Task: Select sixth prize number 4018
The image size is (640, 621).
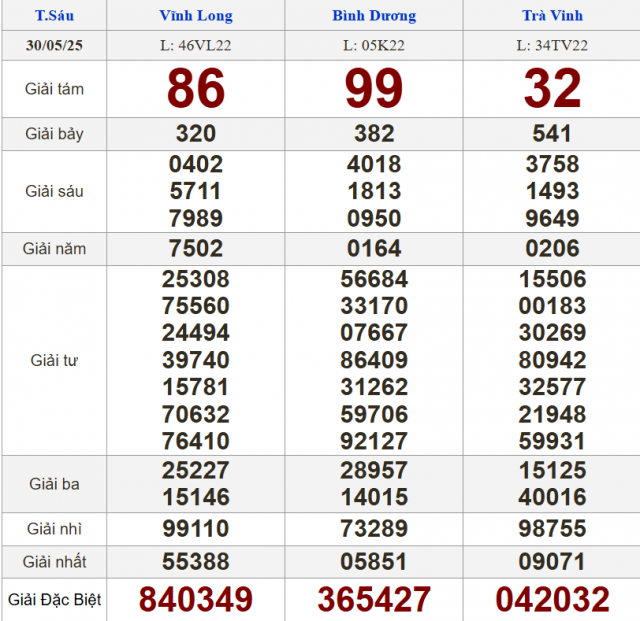Action: coord(374,164)
